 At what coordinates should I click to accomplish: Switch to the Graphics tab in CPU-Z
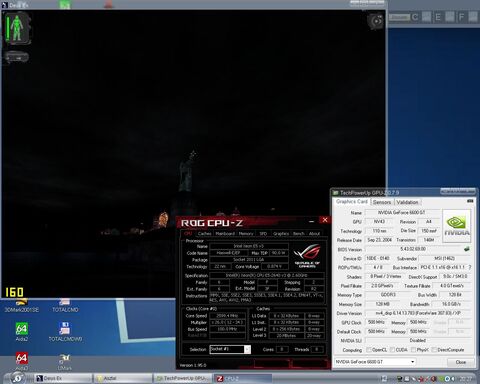pos(281,234)
